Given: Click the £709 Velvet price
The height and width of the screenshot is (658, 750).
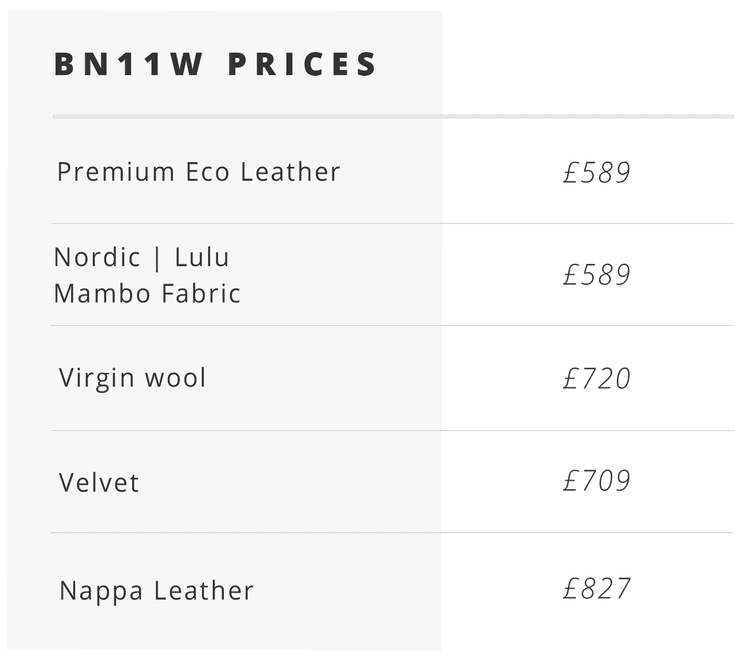Looking at the screenshot, I should (596, 481).
